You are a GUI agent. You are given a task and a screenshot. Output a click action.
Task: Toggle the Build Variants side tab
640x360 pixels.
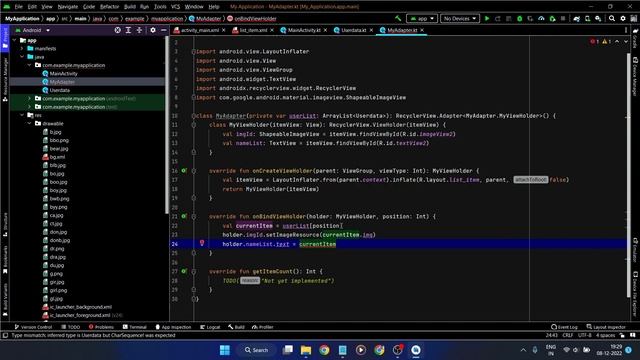tap(5, 300)
